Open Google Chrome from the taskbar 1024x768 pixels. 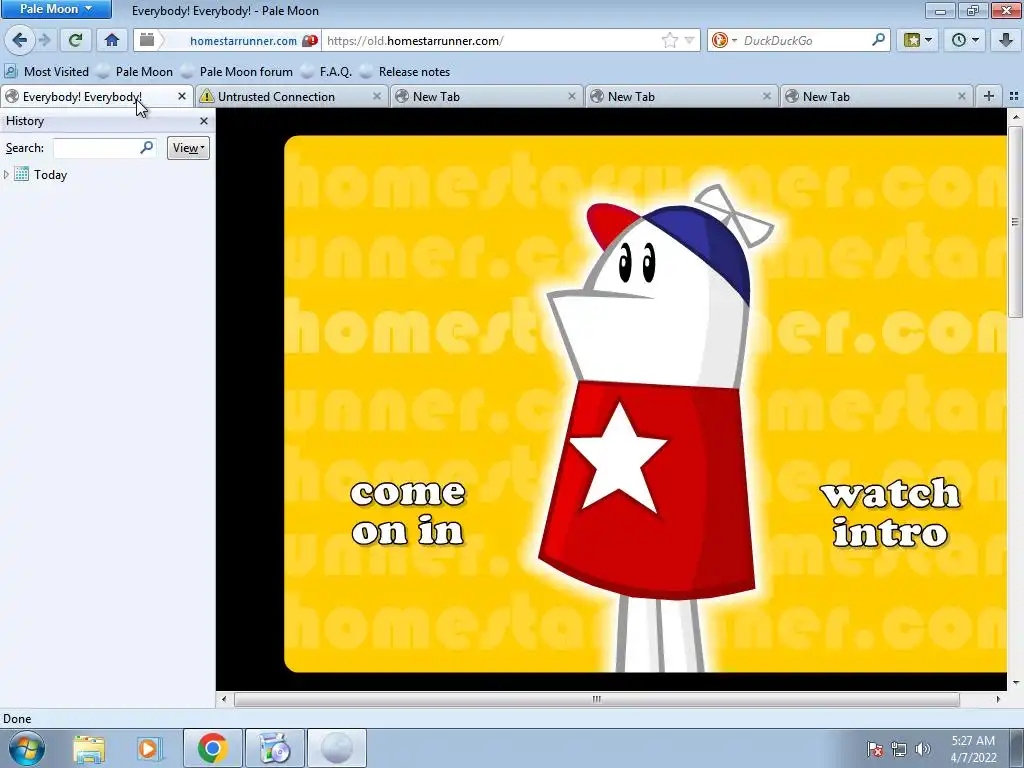tap(212, 749)
